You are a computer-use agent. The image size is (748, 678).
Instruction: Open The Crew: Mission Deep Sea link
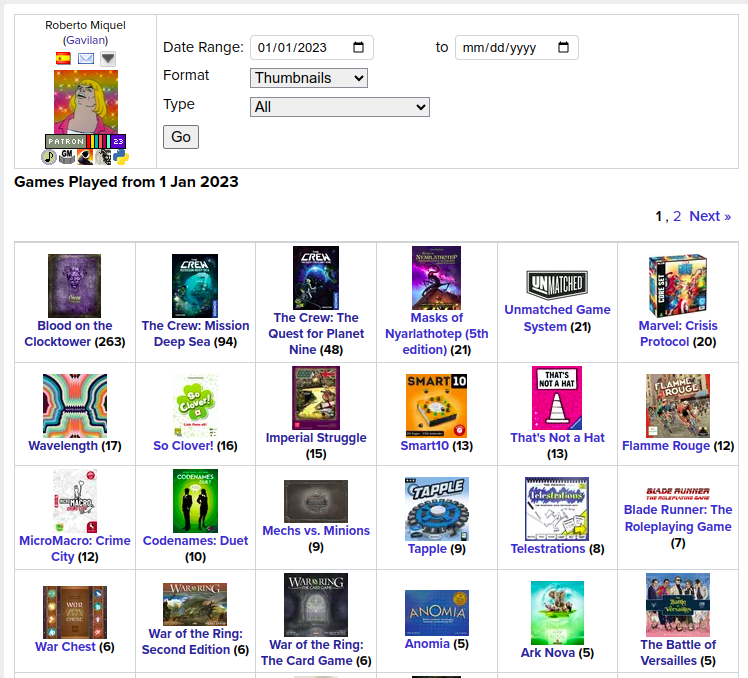(x=195, y=334)
